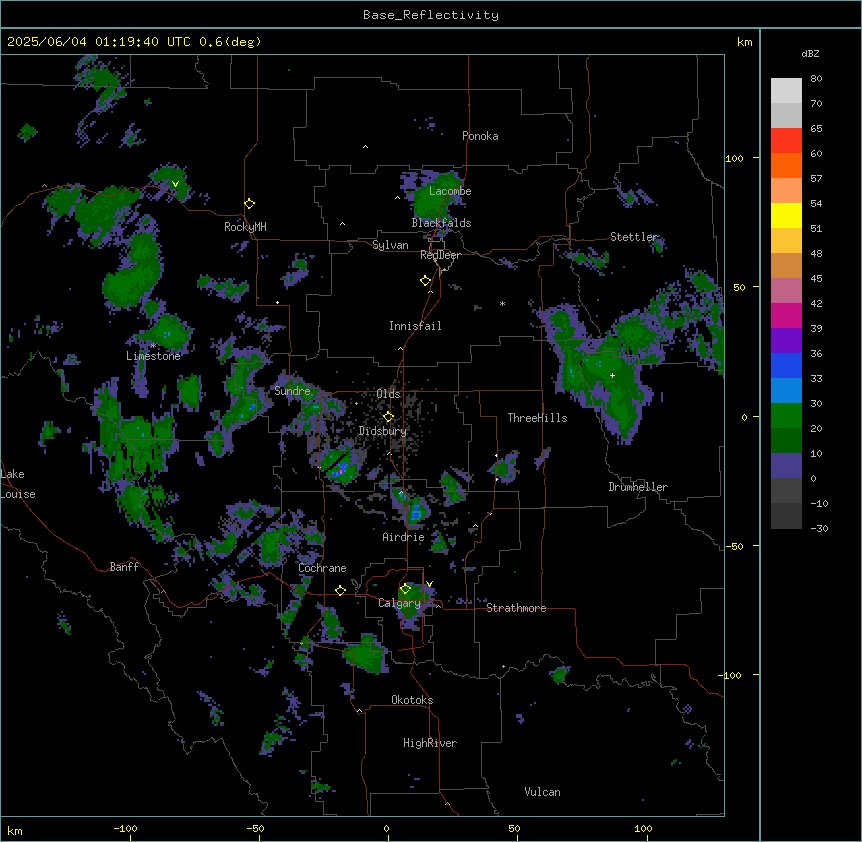862x842 pixels.
Task: Click the yellow V marker northeast of Calgary
Action: (429, 584)
